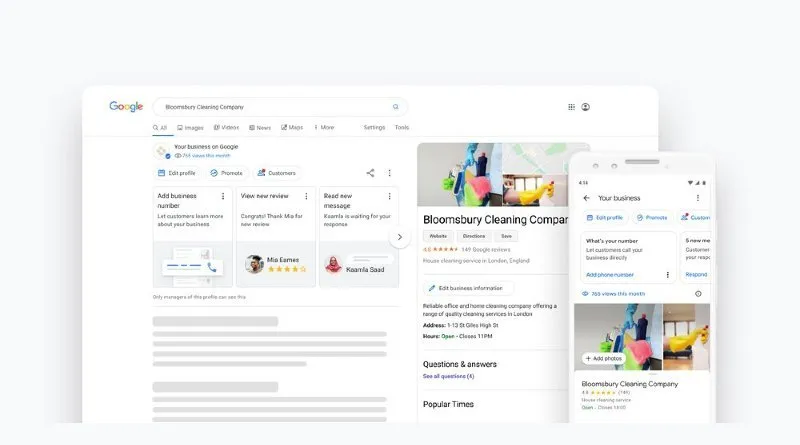Screen dimensions: 800x445
Task: Open options on View new review card
Action: [x=306, y=196]
